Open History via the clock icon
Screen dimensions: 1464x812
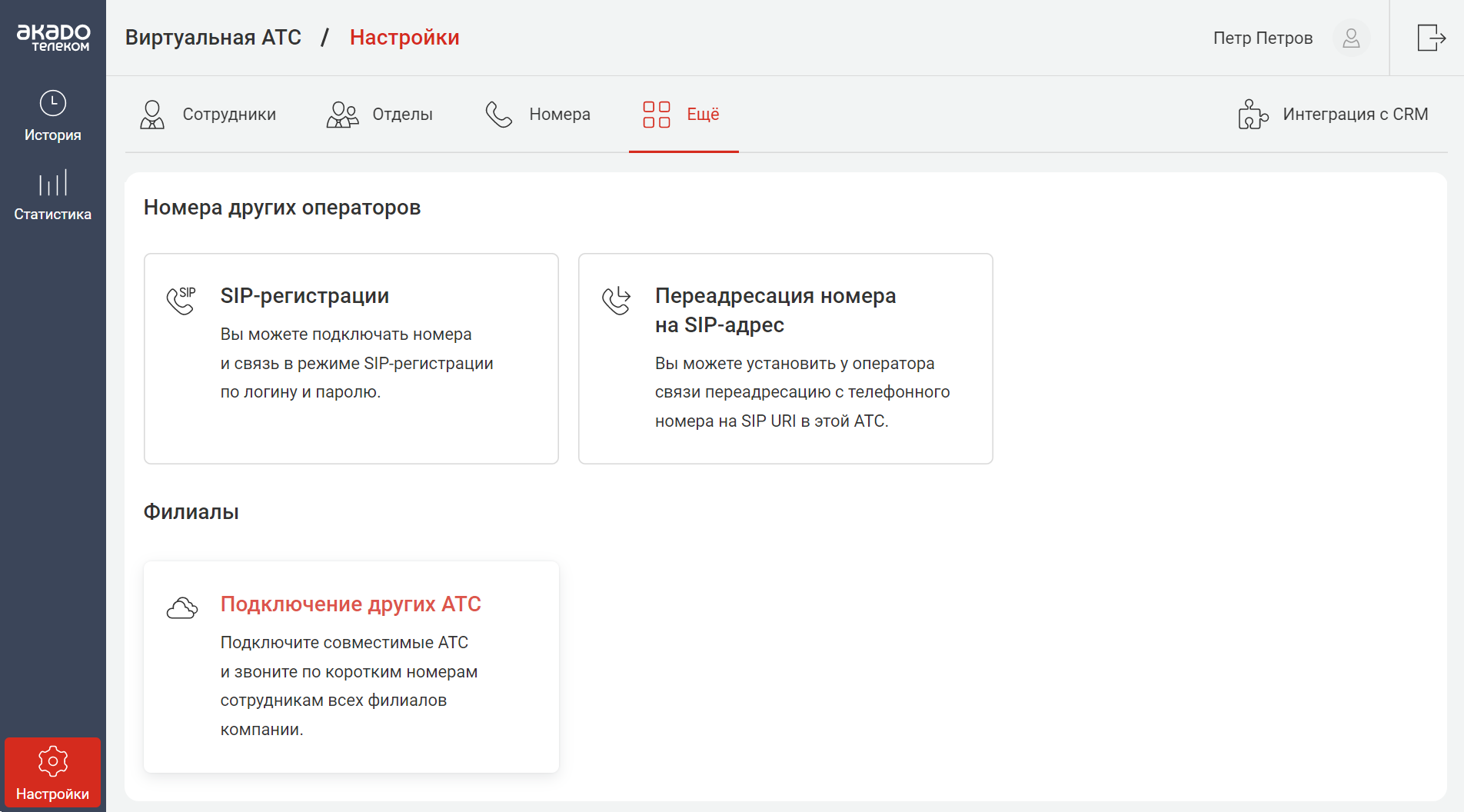53,103
